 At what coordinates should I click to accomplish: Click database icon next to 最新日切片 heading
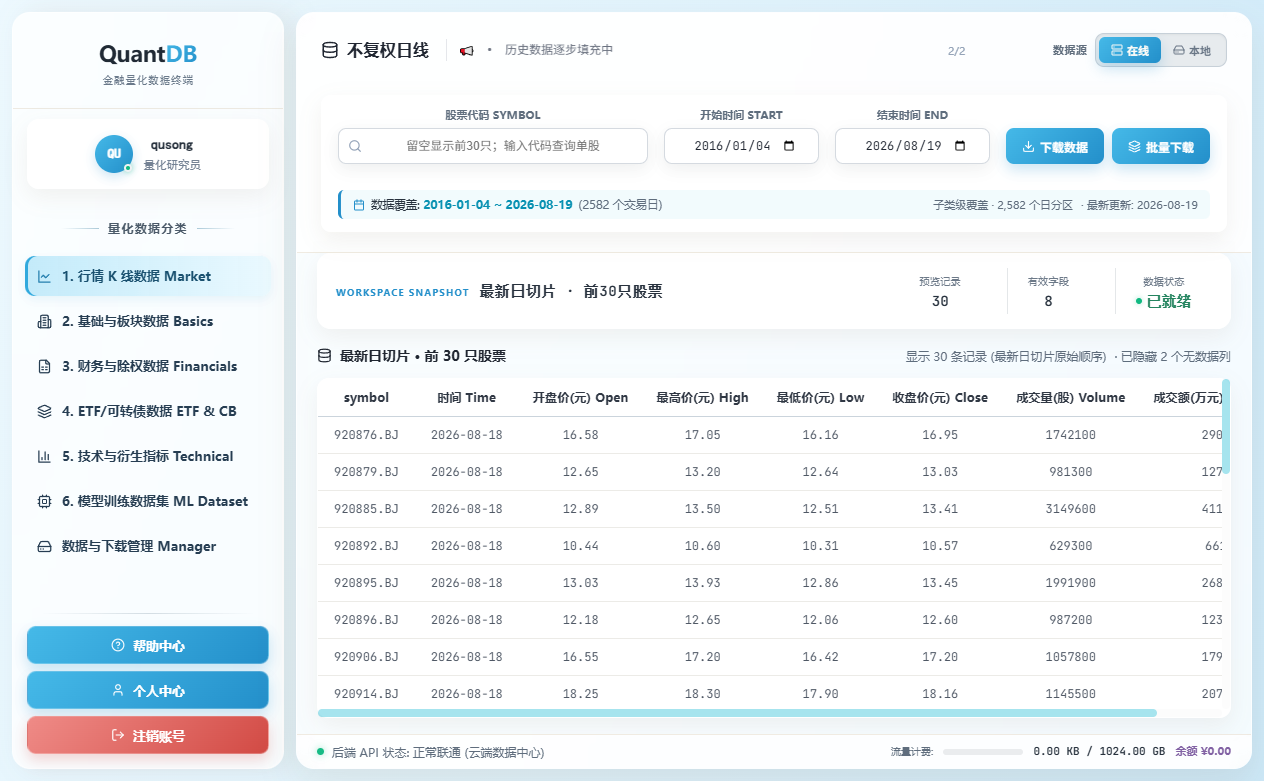324,356
